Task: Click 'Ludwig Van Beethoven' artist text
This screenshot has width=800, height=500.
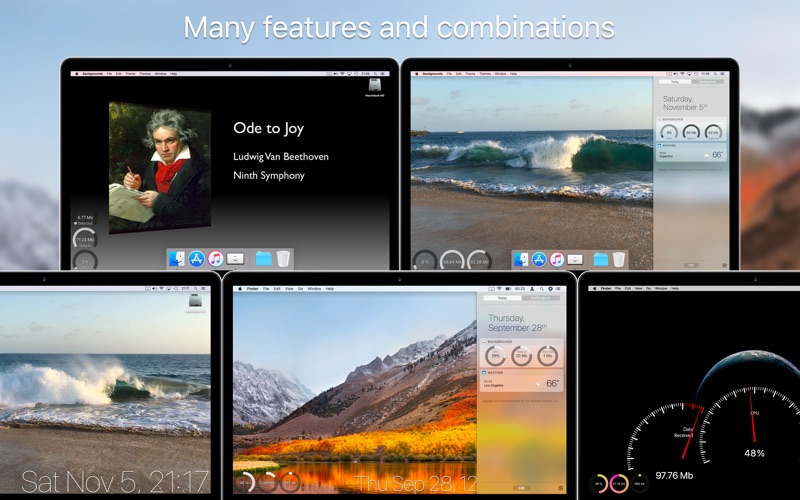Action: [x=281, y=157]
